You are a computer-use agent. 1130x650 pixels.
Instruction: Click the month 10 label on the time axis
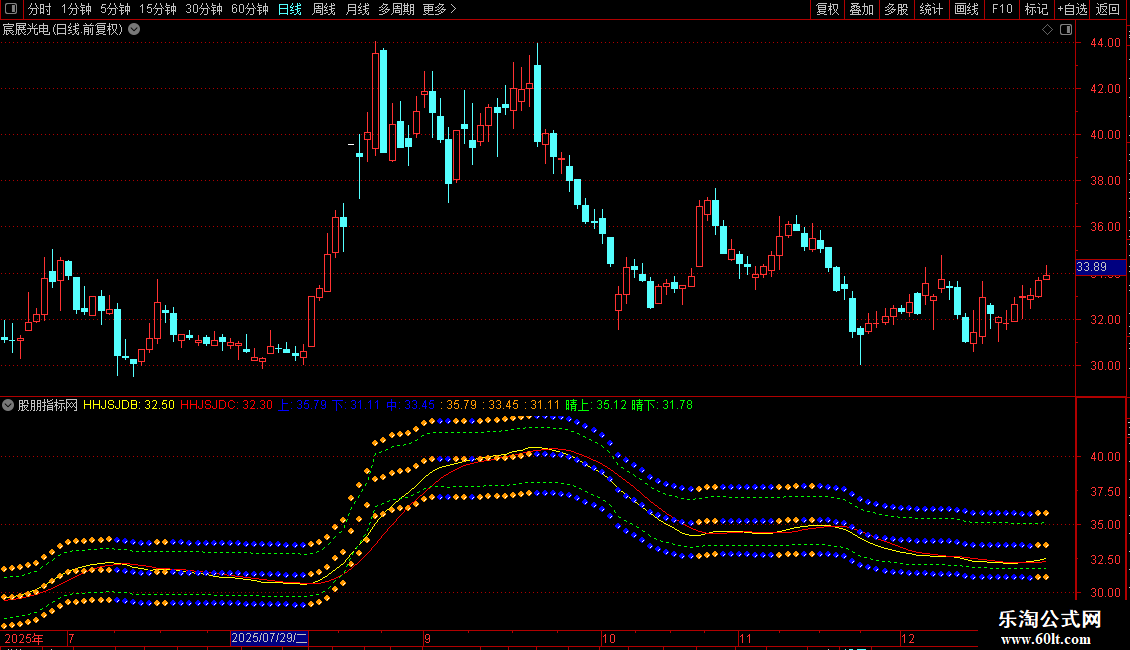609,638
